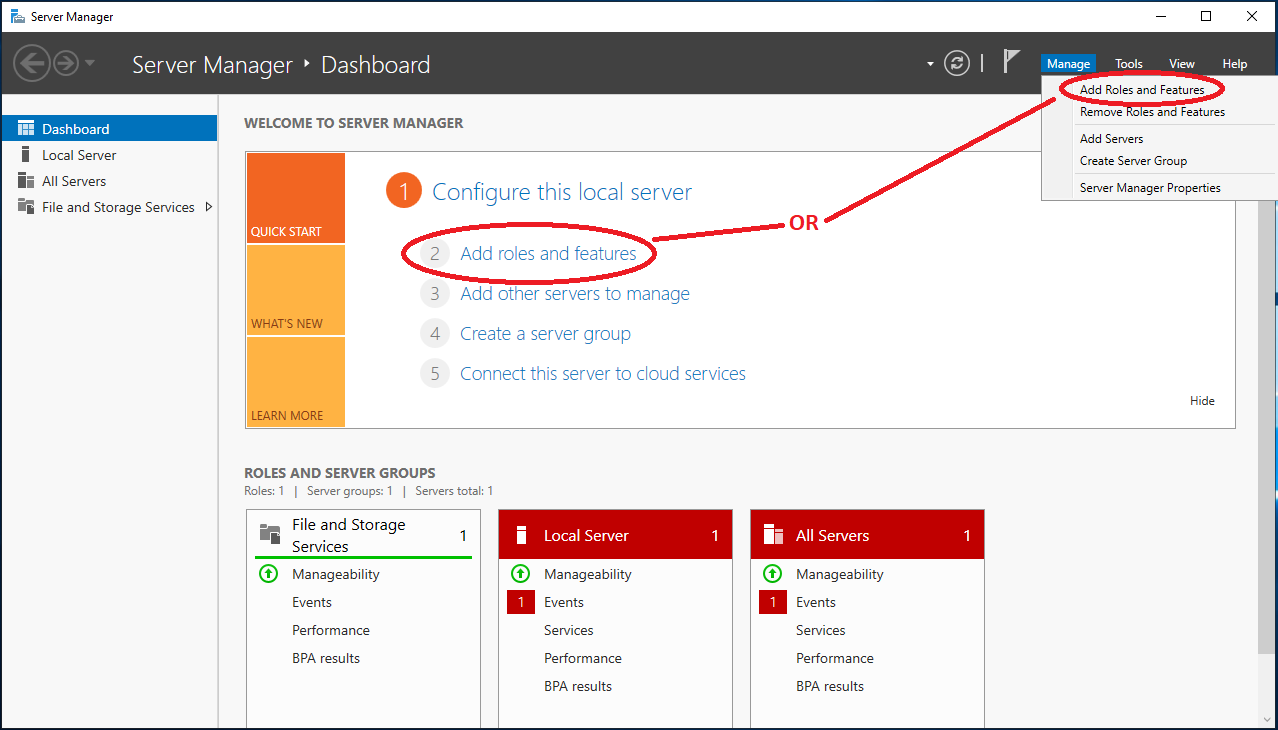This screenshot has width=1278, height=730.
Task: Hide the welcome tile
Action: click(x=1202, y=401)
